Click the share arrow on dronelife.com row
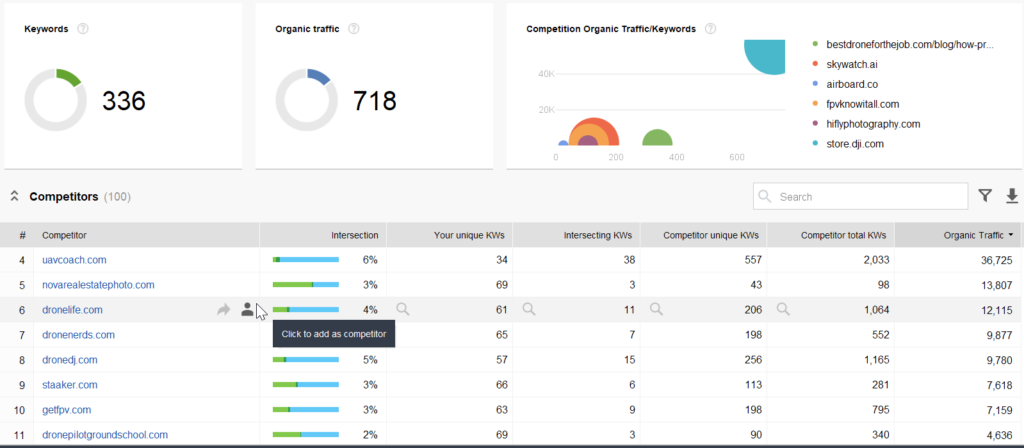Image resolution: width=1024 pixels, height=448 pixels. pyautogui.click(x=223, y=310)
